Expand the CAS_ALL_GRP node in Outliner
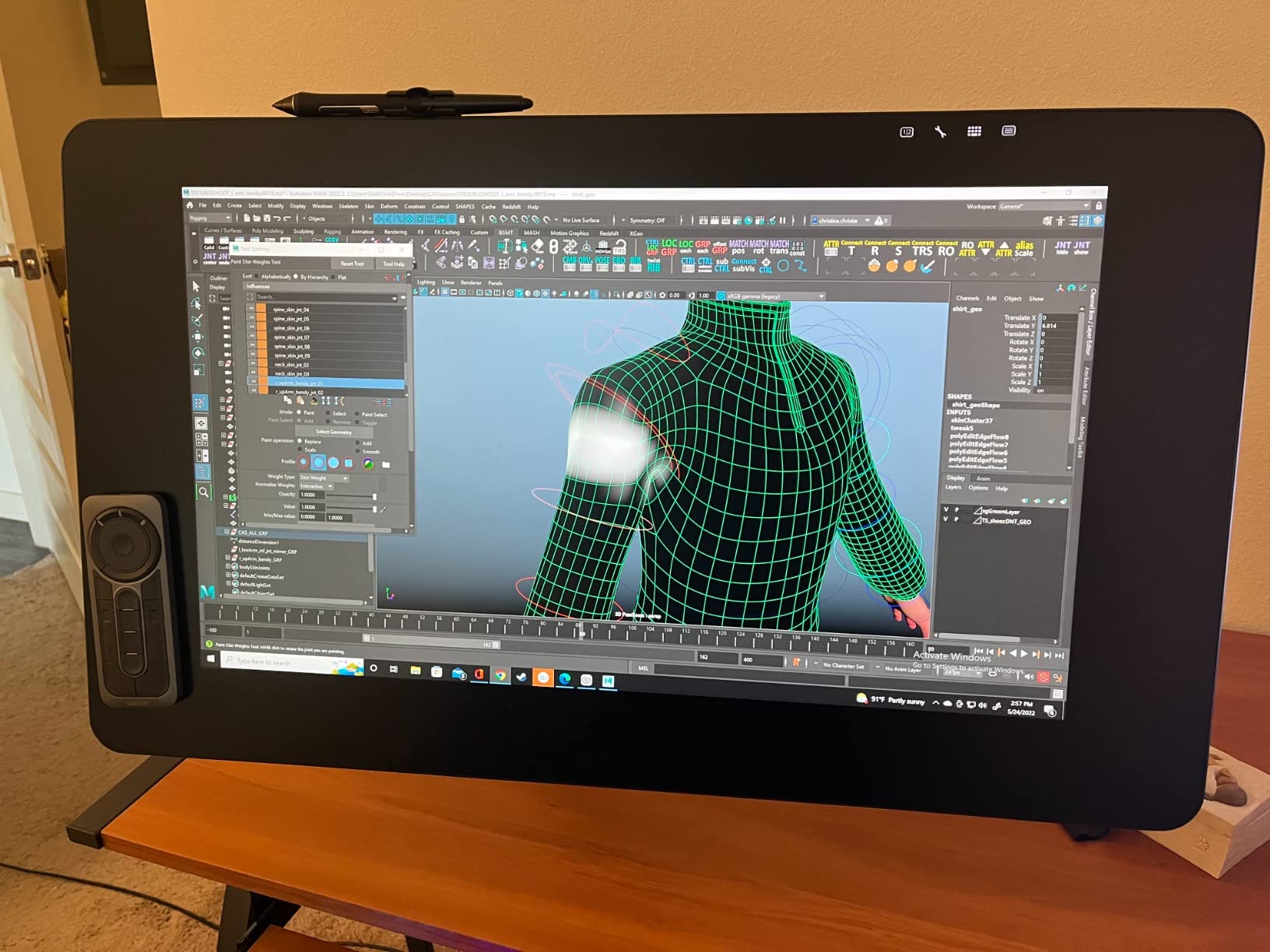 point(227,533)
